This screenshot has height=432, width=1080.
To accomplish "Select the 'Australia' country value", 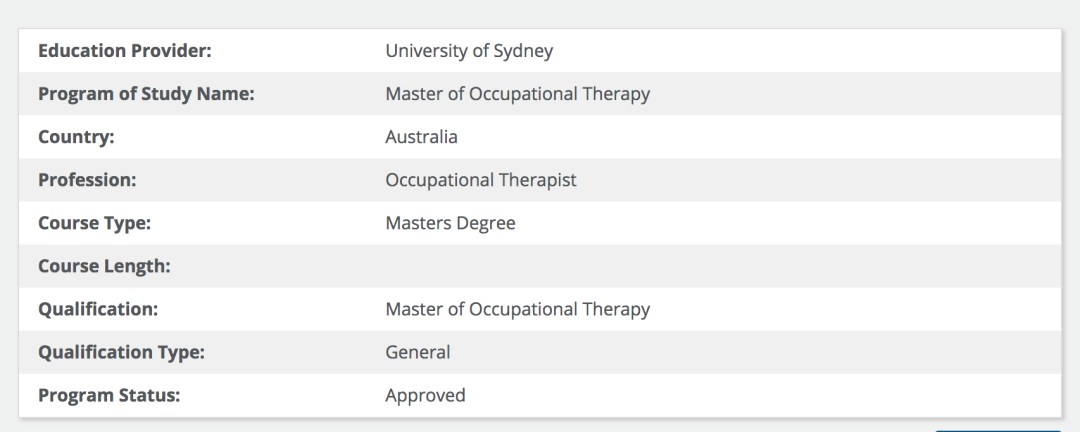I will pyautogui.click(x=421, y=137).
